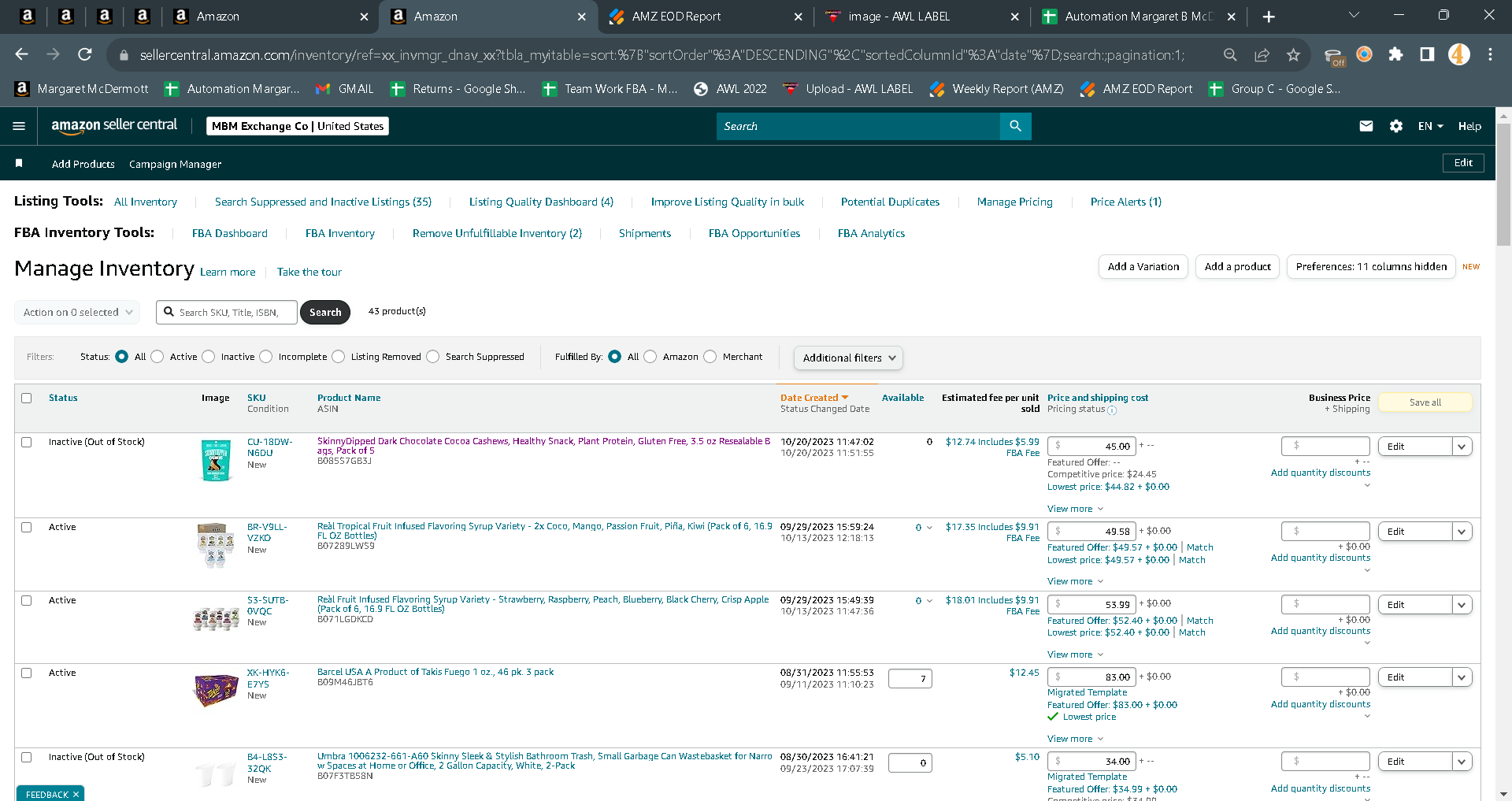
Task: Open the settings gear icon
Action: 1396,126
